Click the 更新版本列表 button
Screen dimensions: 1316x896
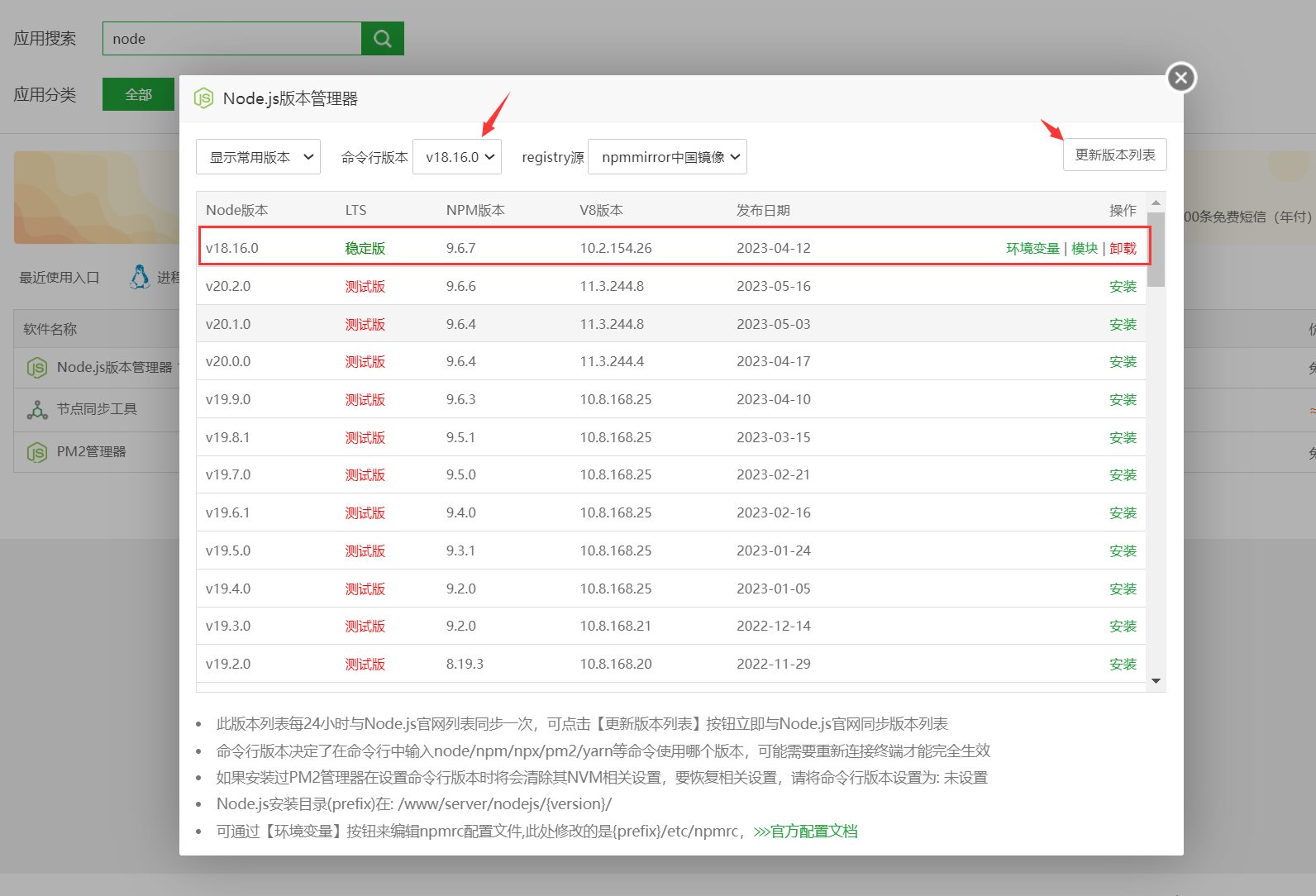click(1114, 155)
